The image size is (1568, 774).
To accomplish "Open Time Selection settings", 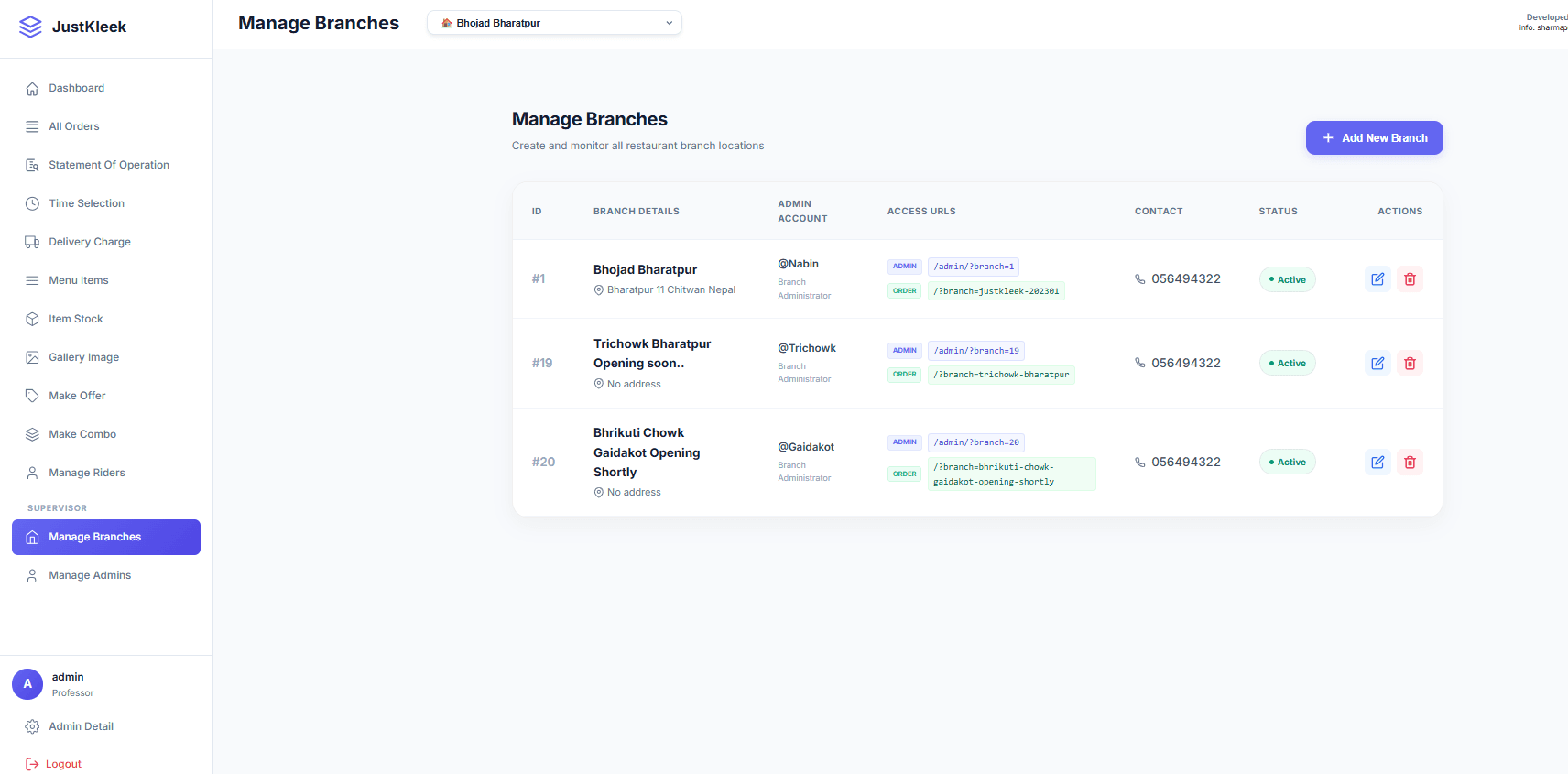I will [106, 203].
